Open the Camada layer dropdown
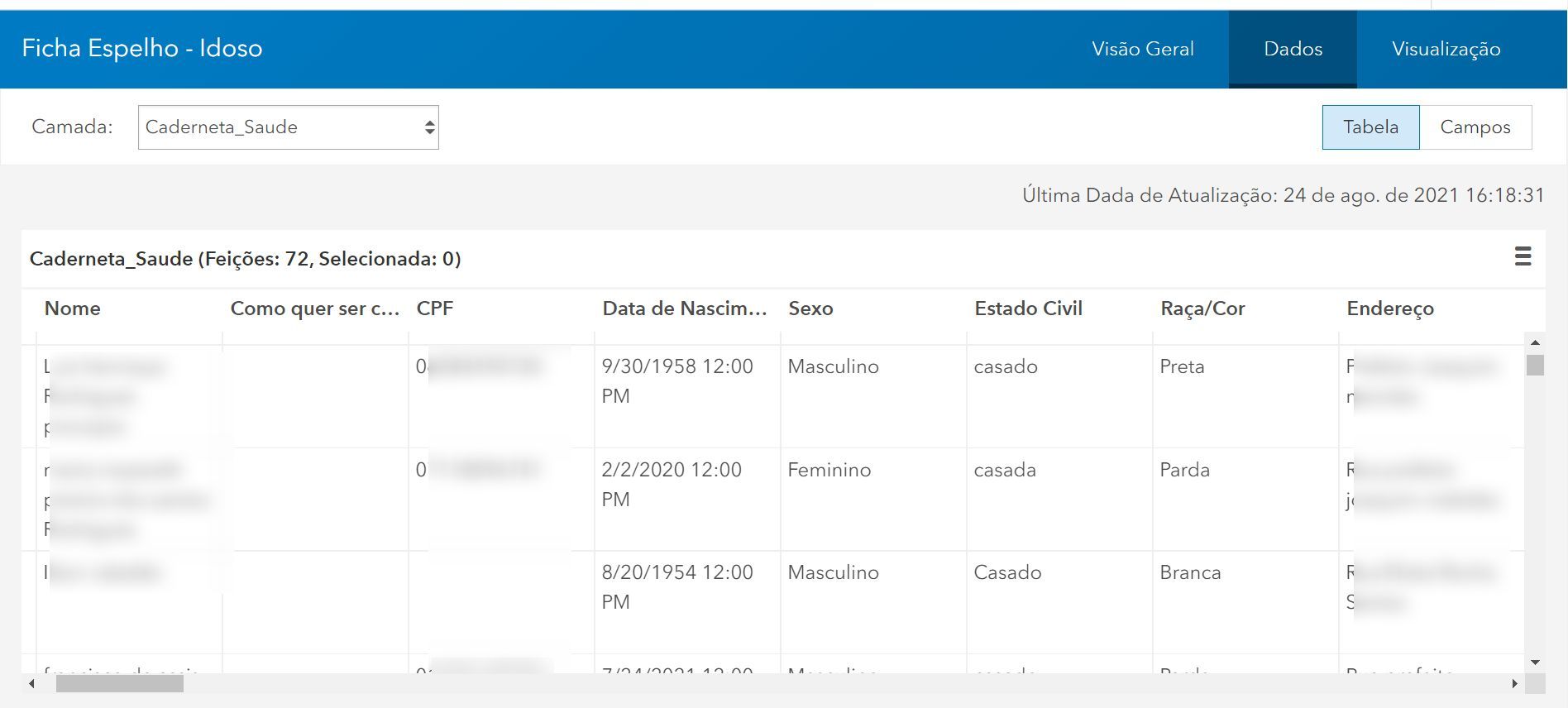This screenshot has height=708, width=1568. click(x=288, y=127)
